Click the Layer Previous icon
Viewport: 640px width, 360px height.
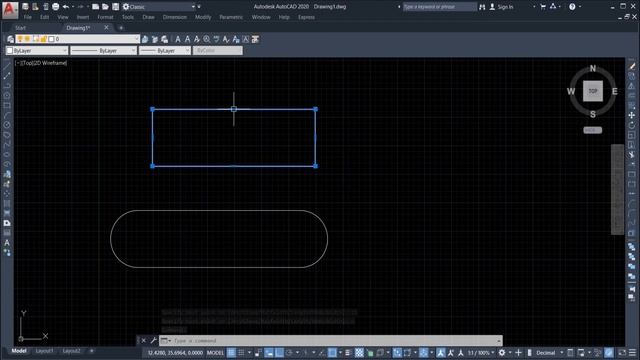pos(155,39)
